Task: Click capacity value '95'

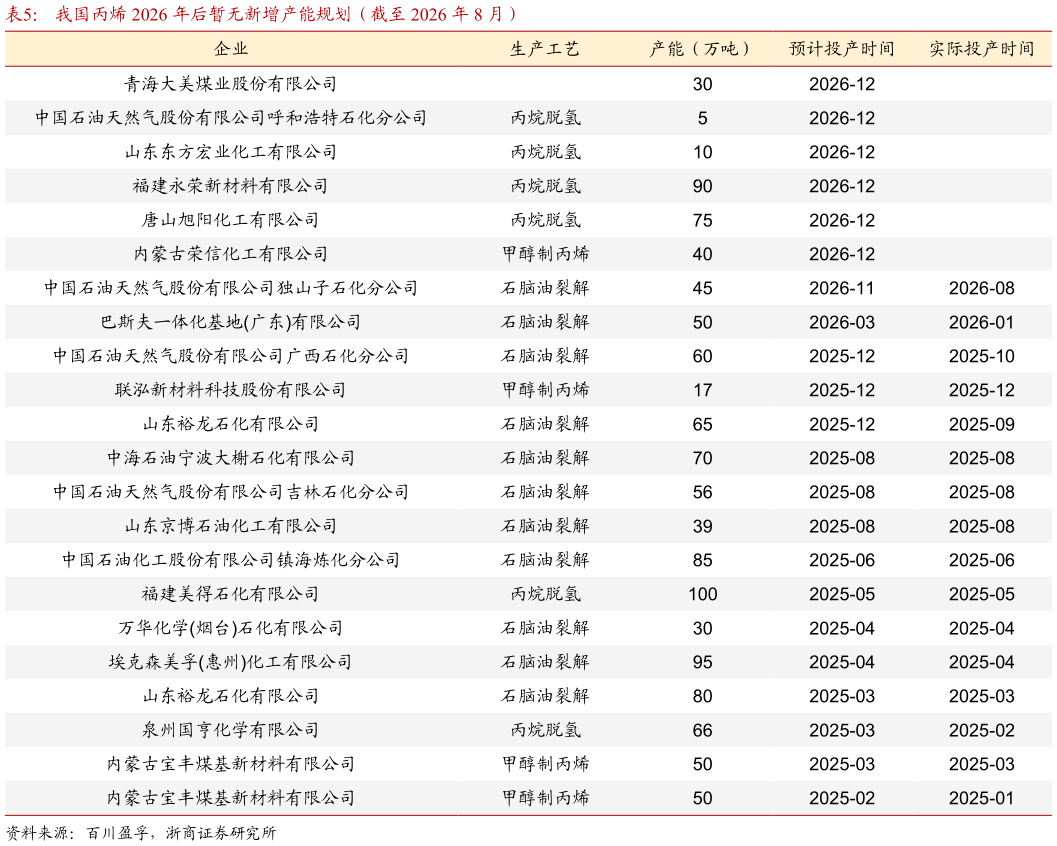Action: tap(702, 662)
